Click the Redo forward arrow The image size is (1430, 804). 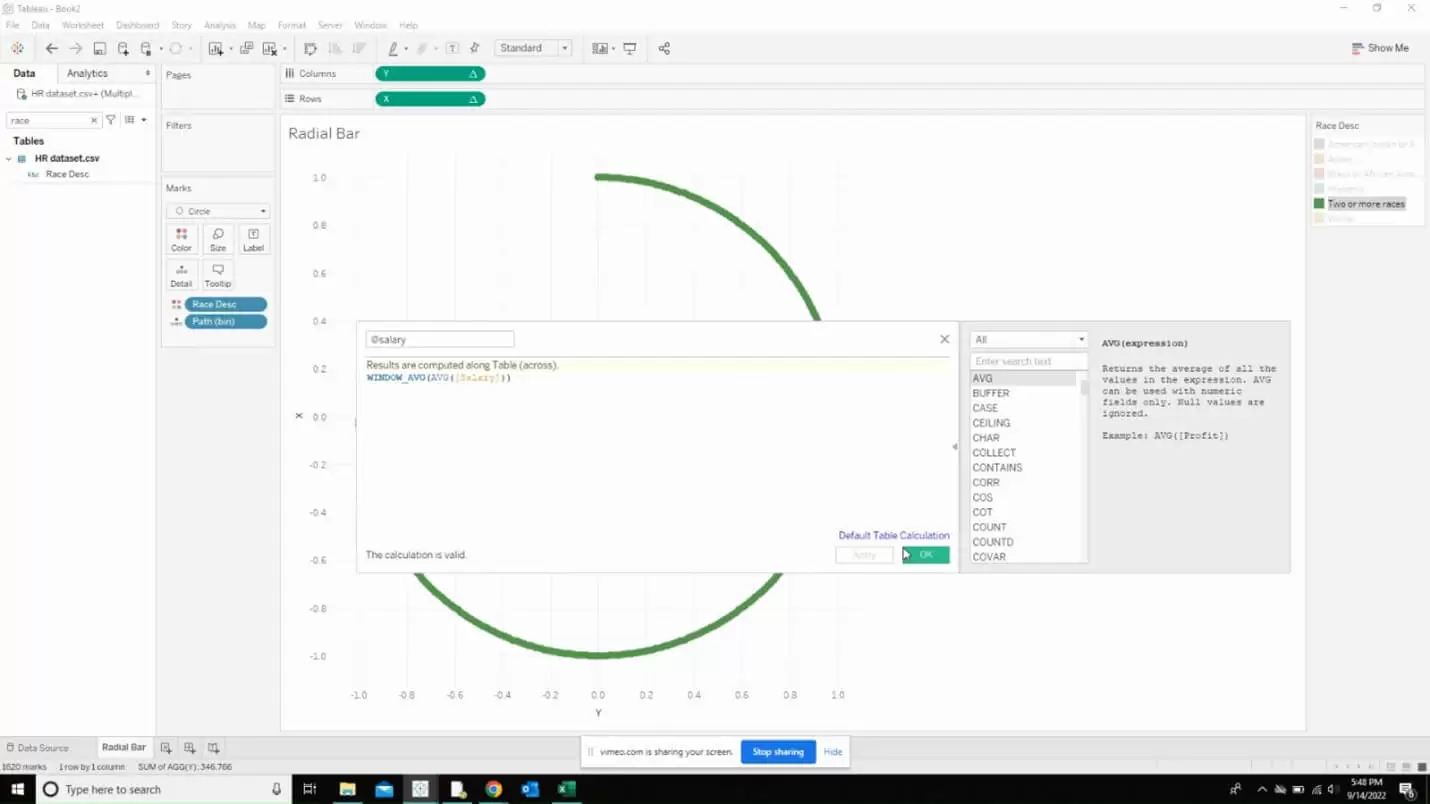pyautogui.click(x=75, y=48)
